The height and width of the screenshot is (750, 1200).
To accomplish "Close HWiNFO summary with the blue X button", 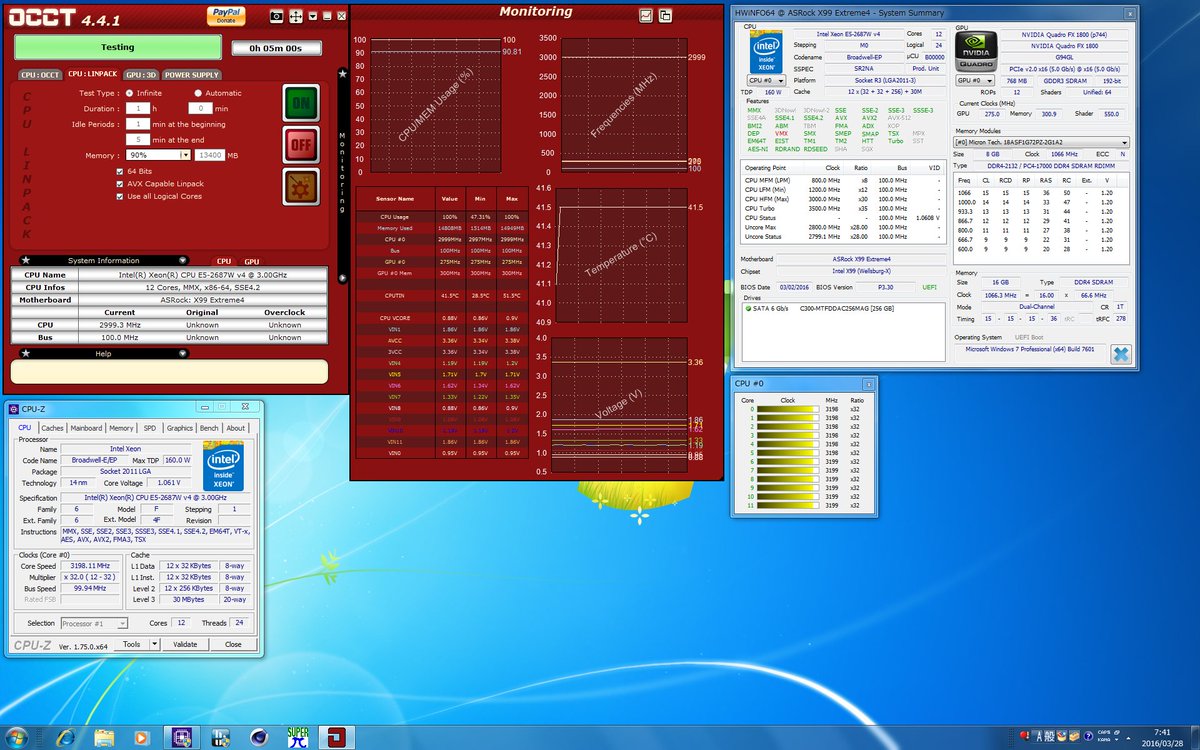I will click(x=1121, y=354).
